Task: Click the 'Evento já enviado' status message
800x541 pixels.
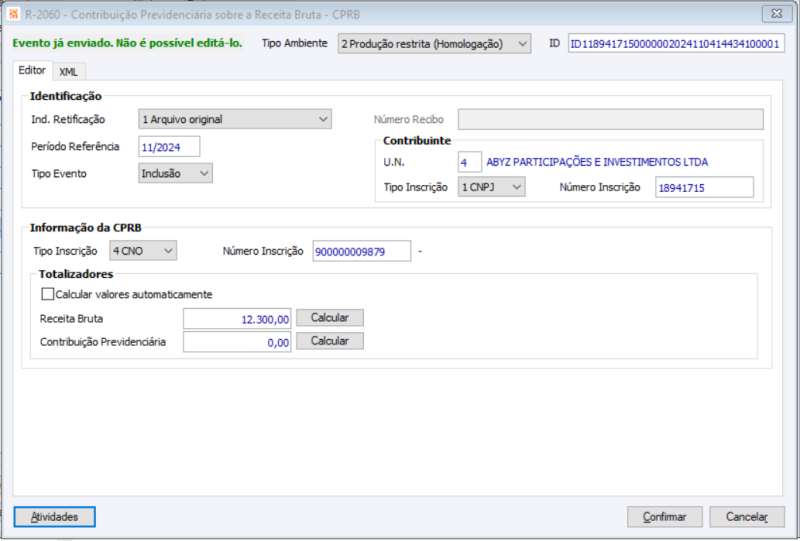Action: click(x=127, y=43)
